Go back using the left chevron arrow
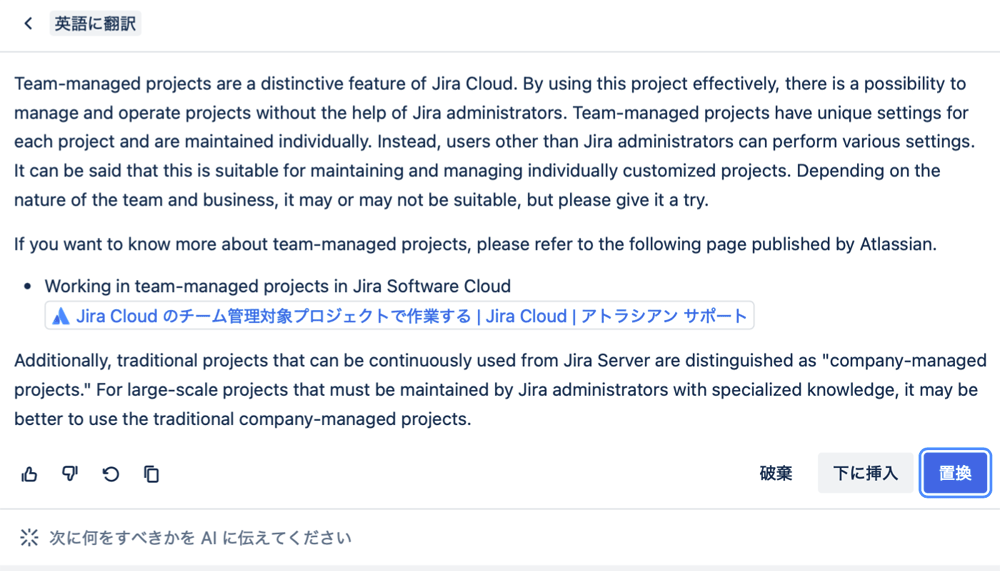This screenshot has height=571, width=1000. click(x=28, y=24)
